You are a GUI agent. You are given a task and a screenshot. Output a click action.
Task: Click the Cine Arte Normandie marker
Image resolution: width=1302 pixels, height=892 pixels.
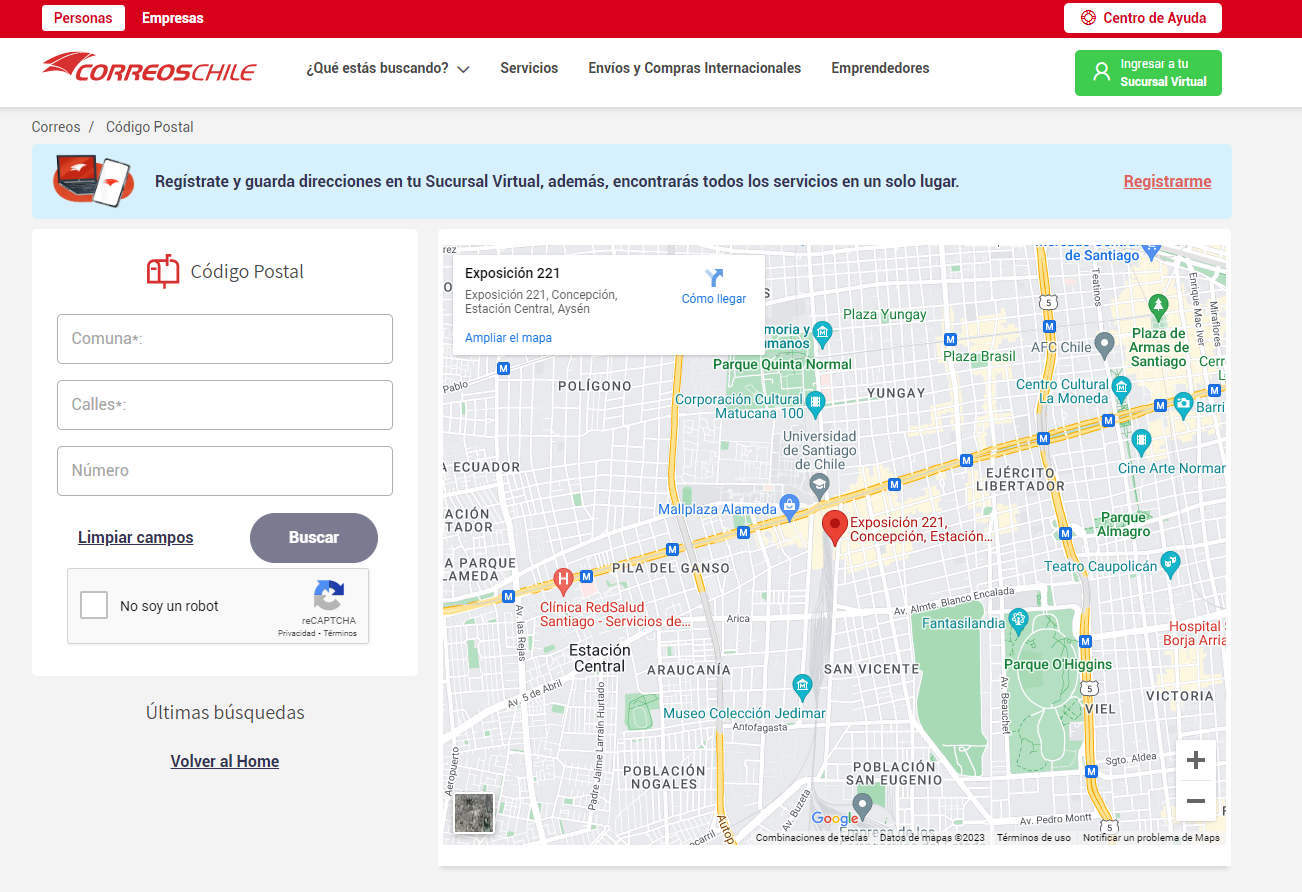pyautogui.click(x=1141, y=442)
